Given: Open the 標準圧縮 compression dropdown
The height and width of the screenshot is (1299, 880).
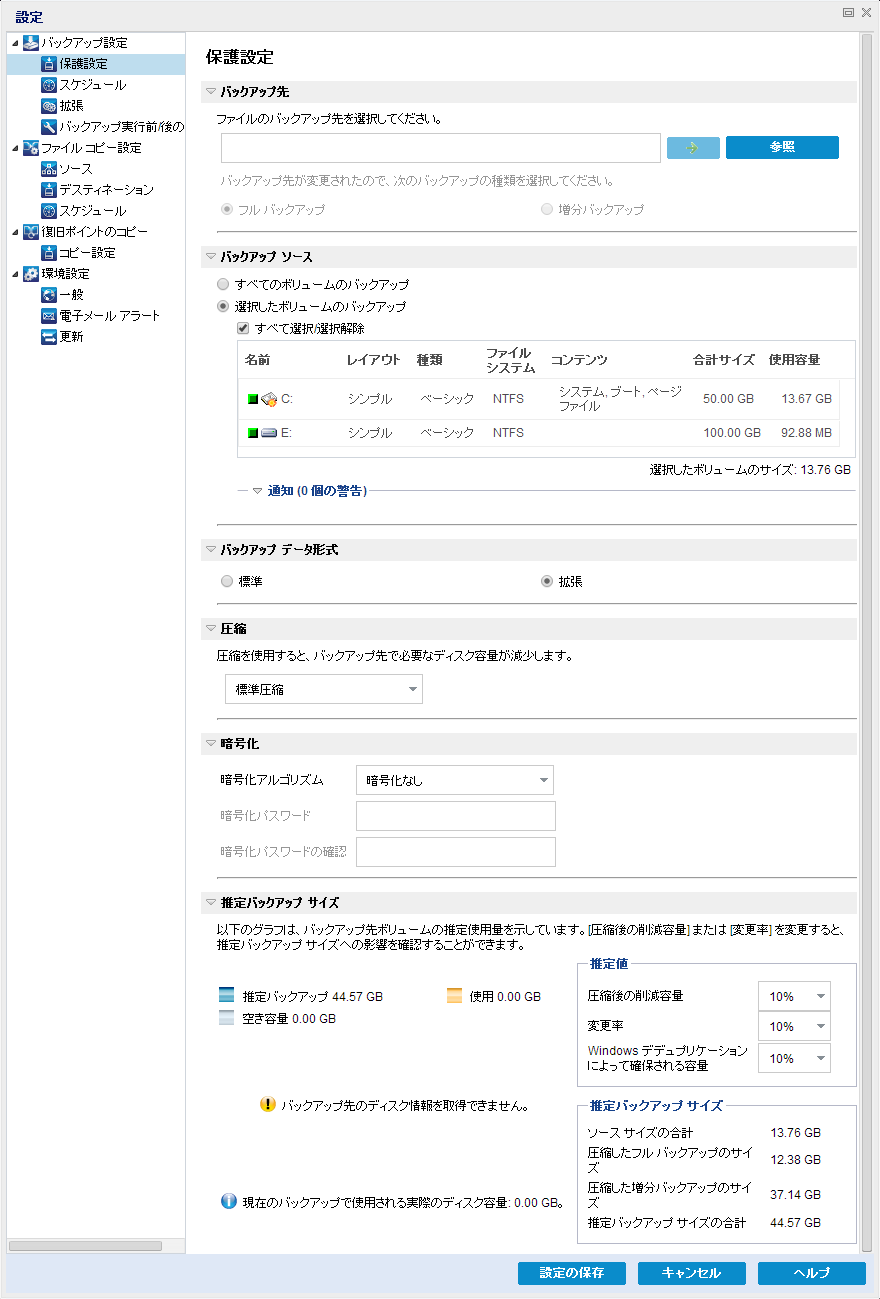Looking at the screenshot, I should pos(323,688).
